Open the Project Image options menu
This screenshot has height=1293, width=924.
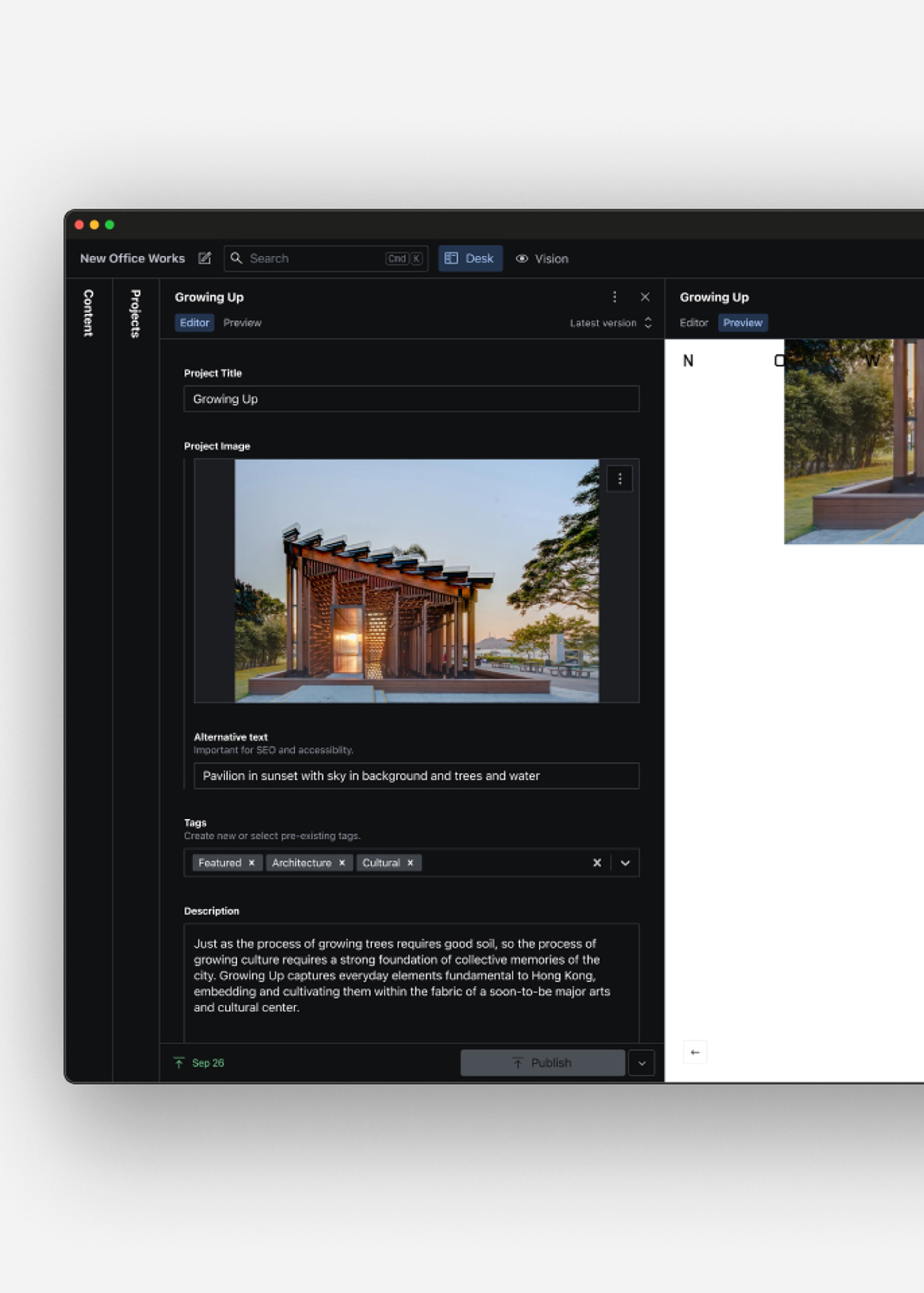tap(620, 479)
